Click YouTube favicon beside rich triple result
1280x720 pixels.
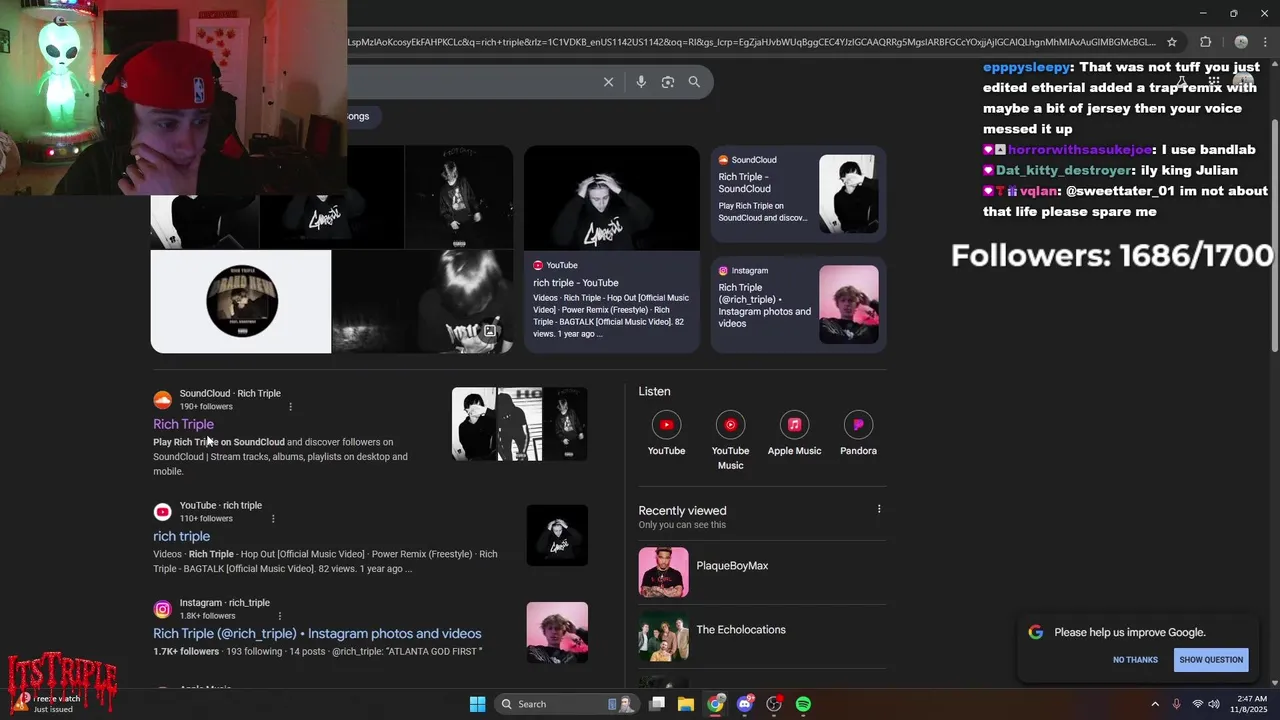pos(162,512)
